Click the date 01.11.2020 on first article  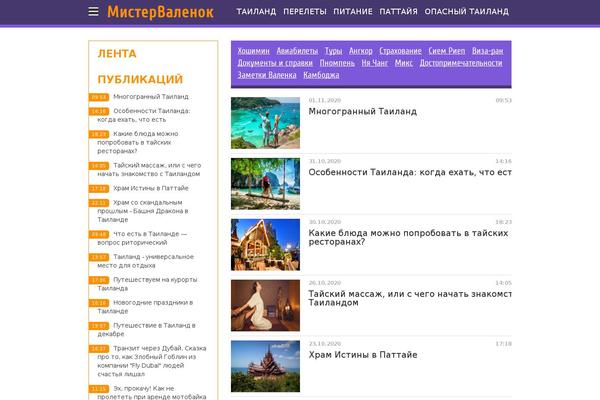(x=324, y=100)
